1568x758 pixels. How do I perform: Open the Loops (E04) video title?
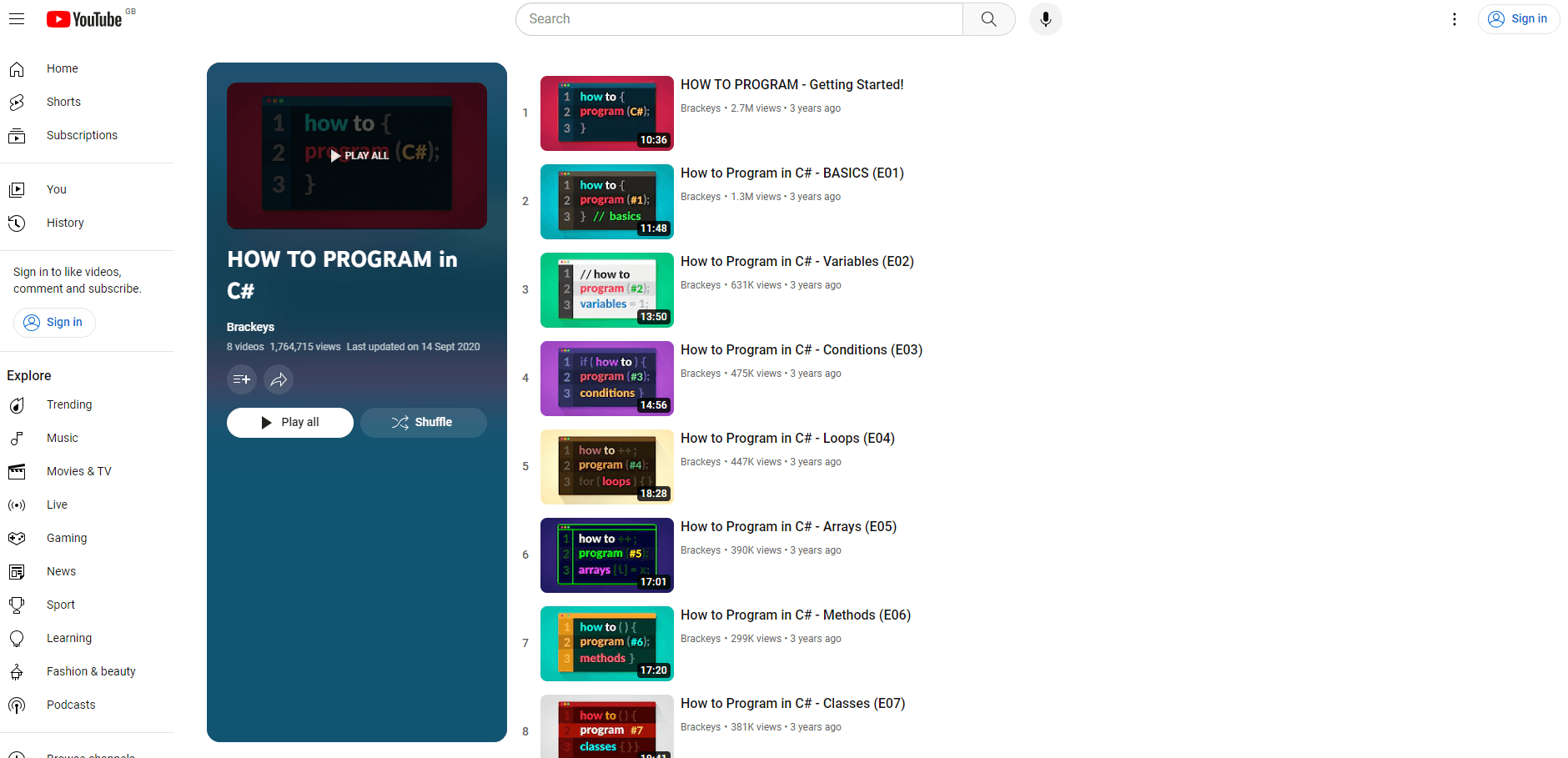787,439
